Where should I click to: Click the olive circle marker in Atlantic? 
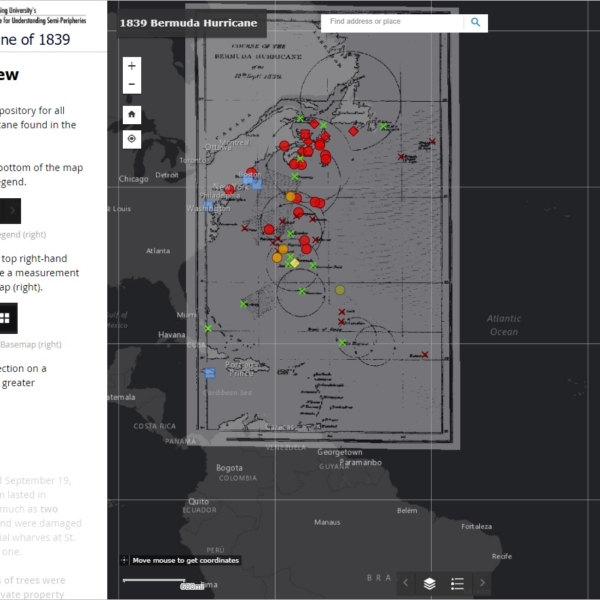click(340, 290)
